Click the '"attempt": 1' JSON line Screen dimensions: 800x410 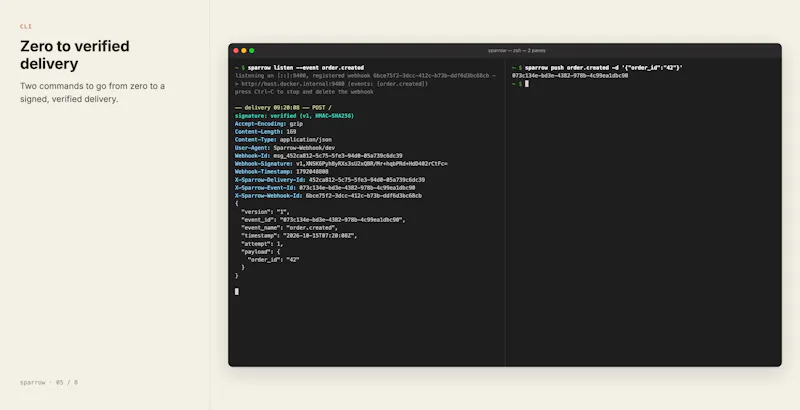(x=262, y=244)
